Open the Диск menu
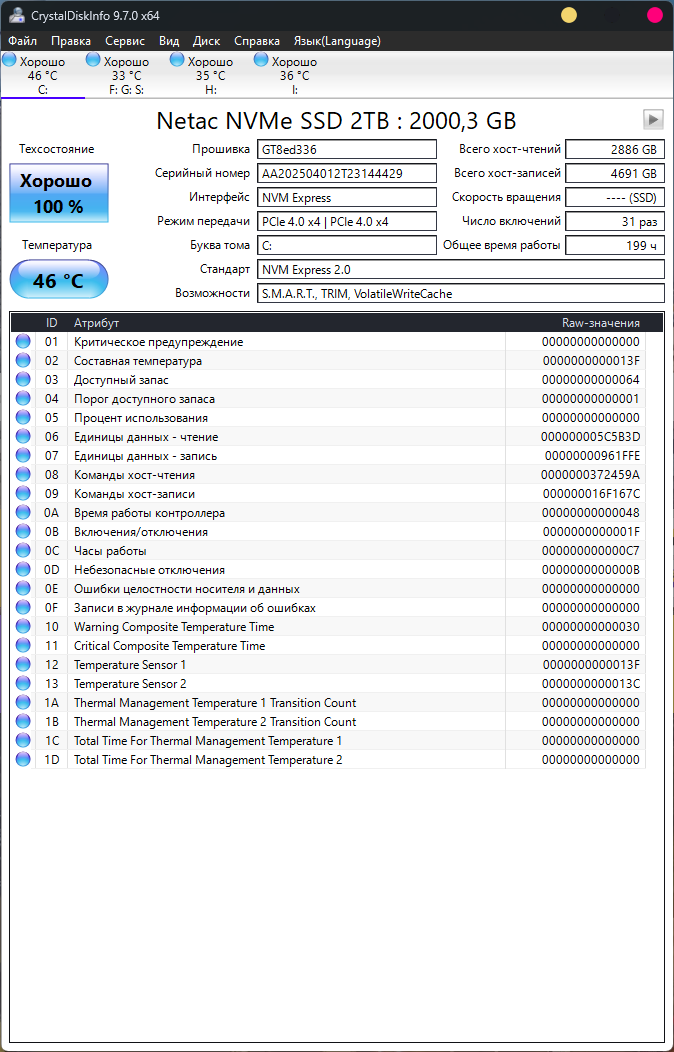This screenshot has width=674, height=1052. click(x=207, y=41)
